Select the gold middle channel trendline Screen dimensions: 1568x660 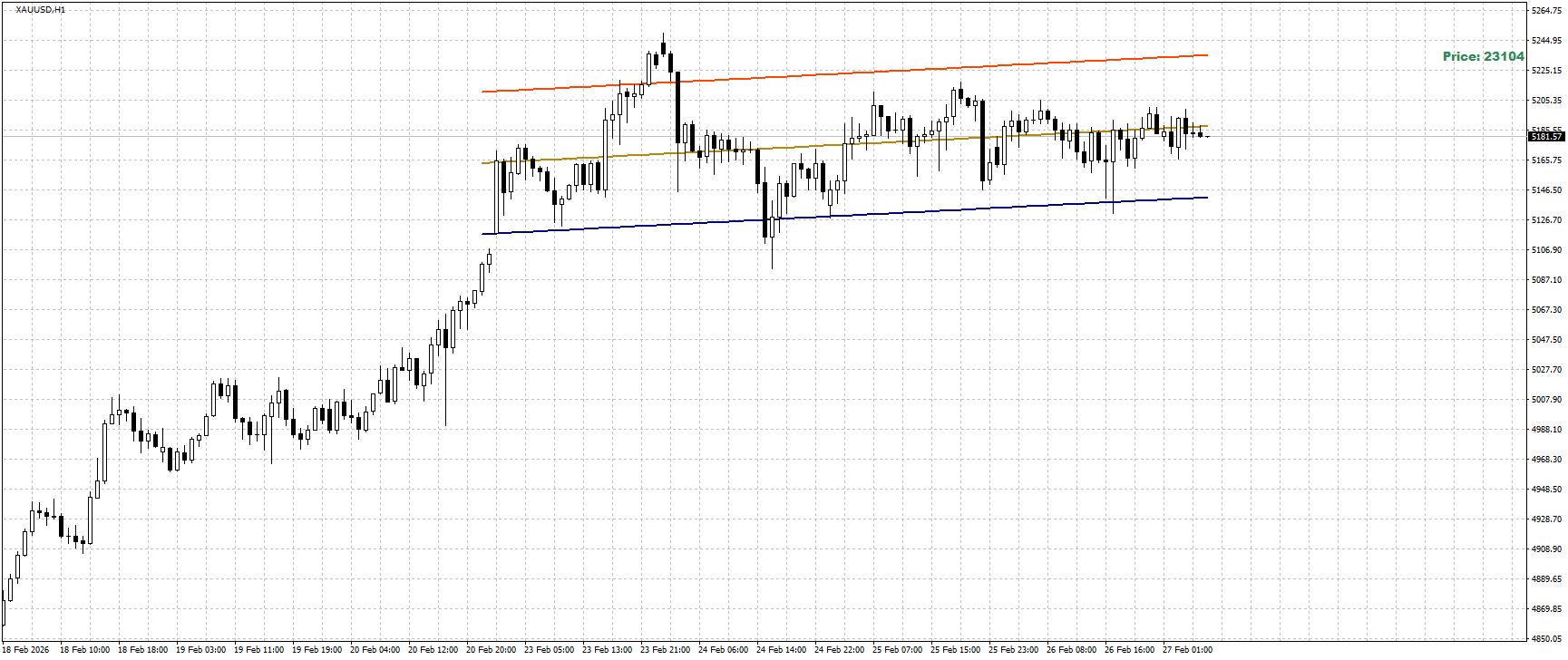(844, 145)
